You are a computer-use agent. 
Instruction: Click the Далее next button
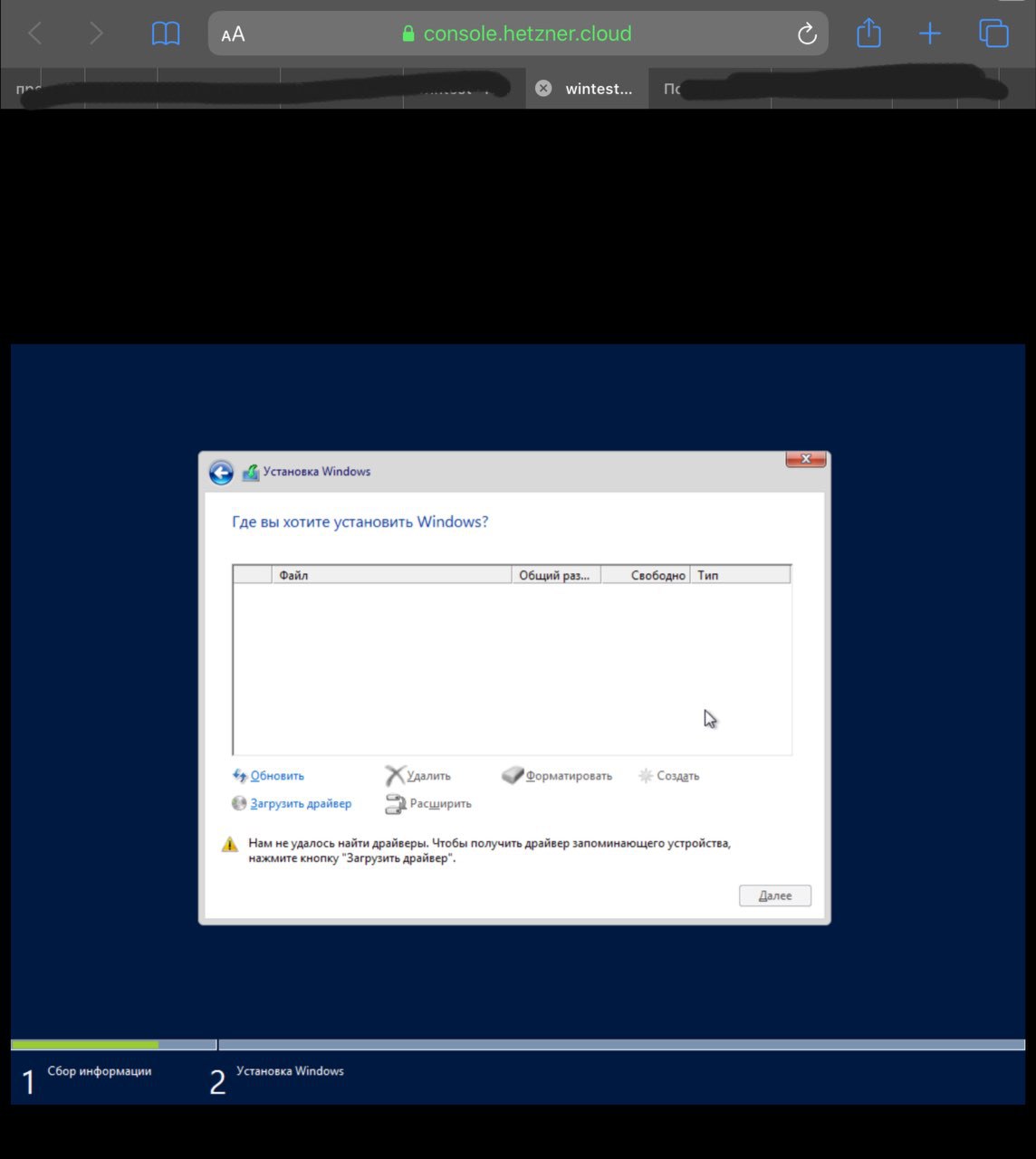click(775, 896)
